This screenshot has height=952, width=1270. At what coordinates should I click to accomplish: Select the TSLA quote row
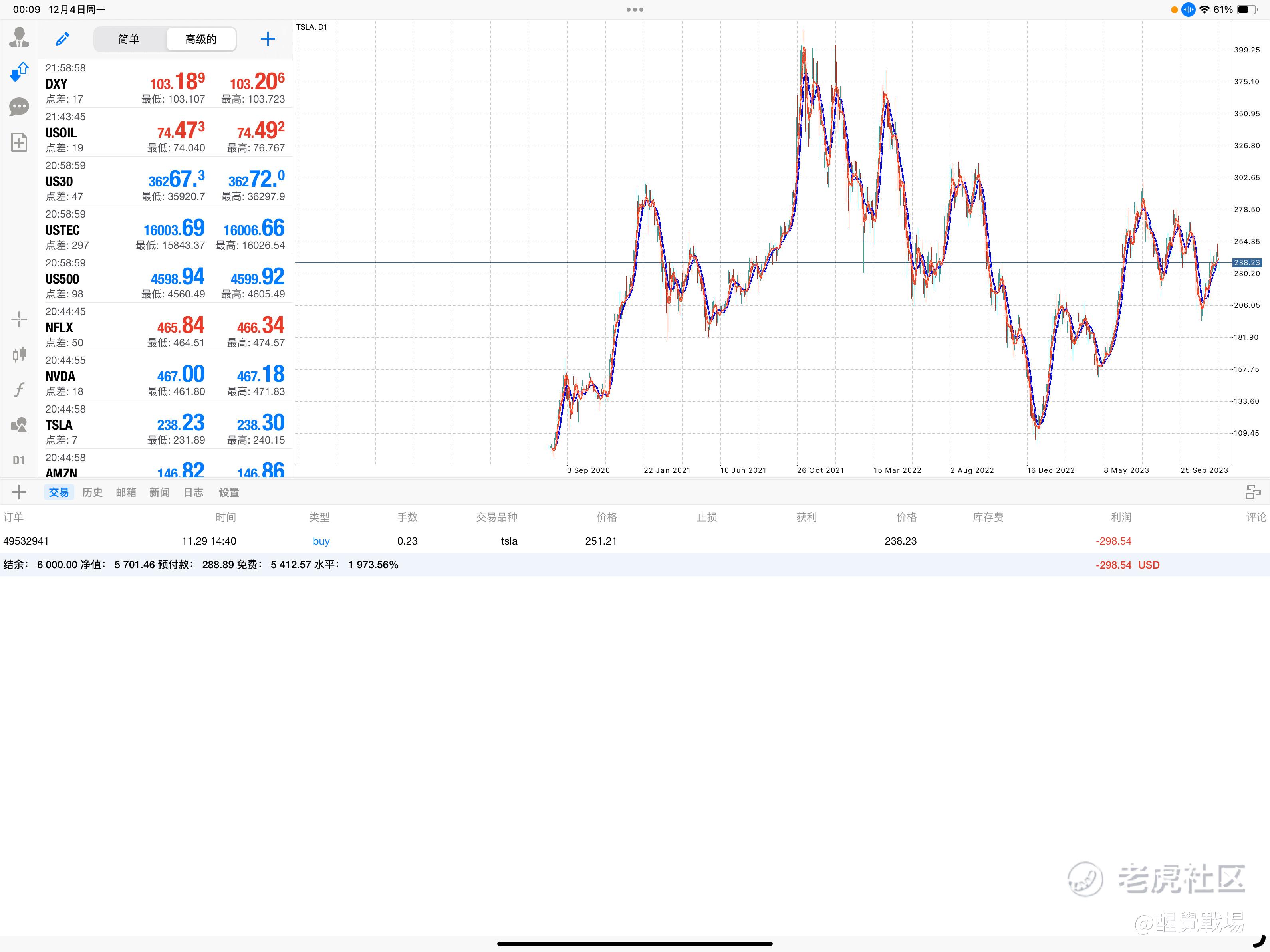pyautogui.click(x=165, y=425)
